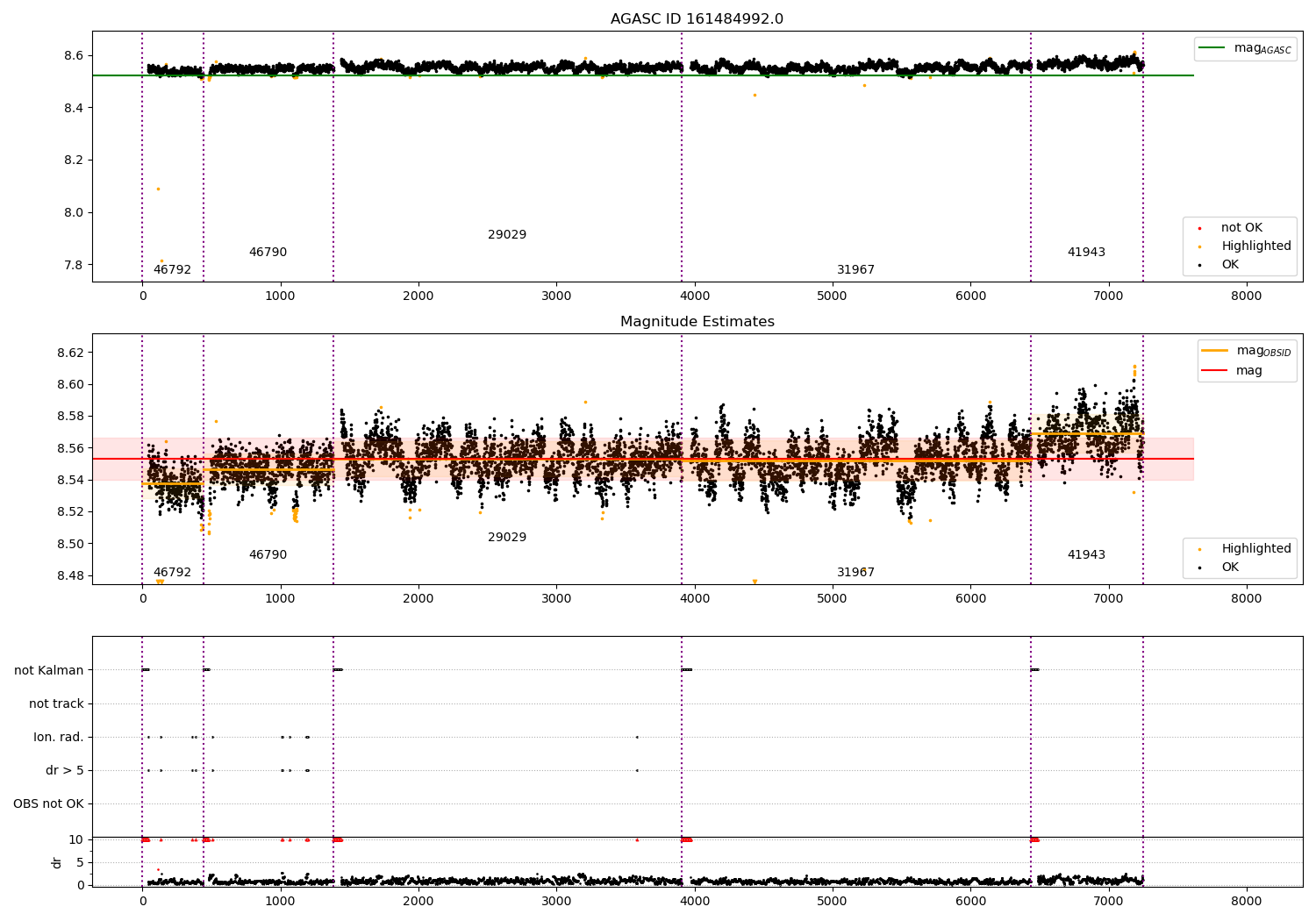Click obsid label 31967 in Magnitude Estimates plot
Image resolution: width=1316 pixels, height=921 pixels.
pyautogui.click(x=855, y=573)
